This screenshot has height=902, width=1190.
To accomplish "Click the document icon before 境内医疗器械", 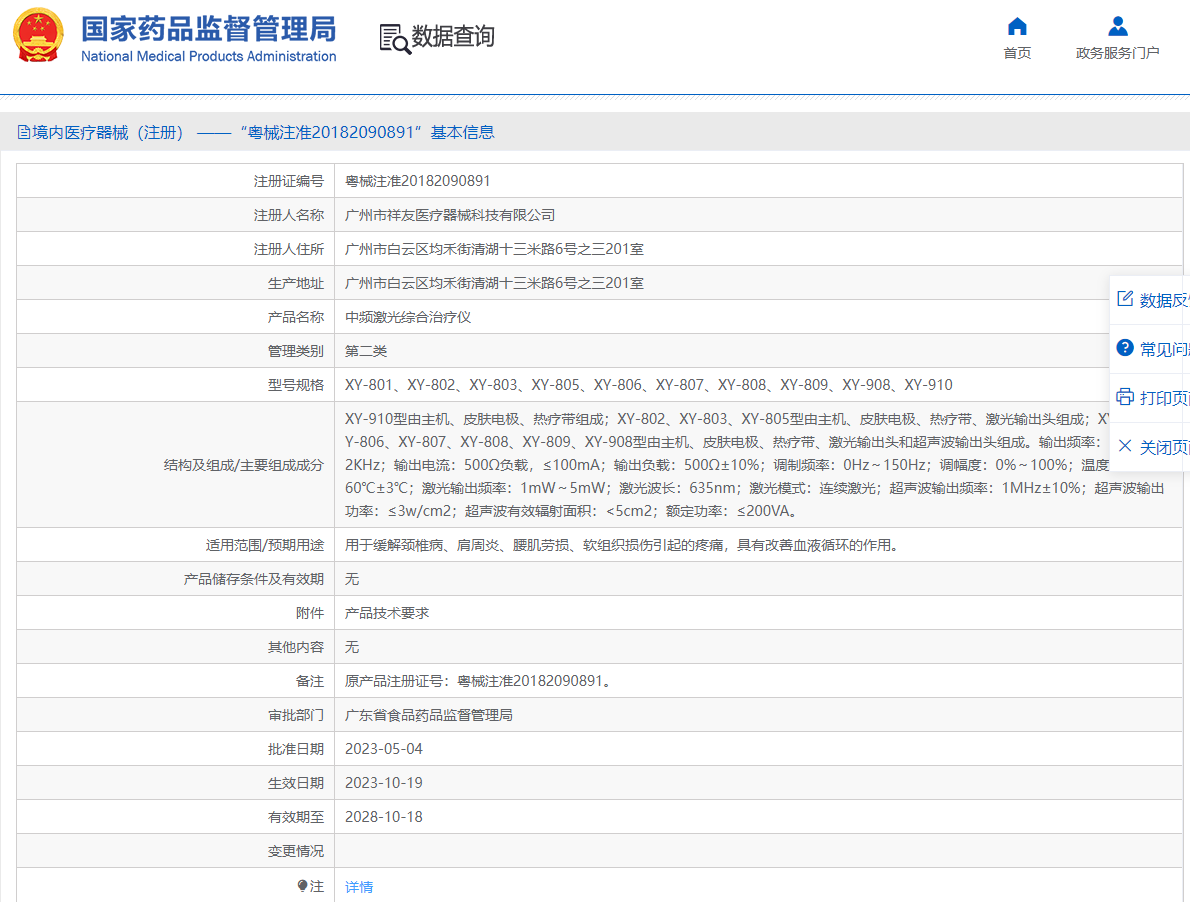I will [x=24, y=133].
